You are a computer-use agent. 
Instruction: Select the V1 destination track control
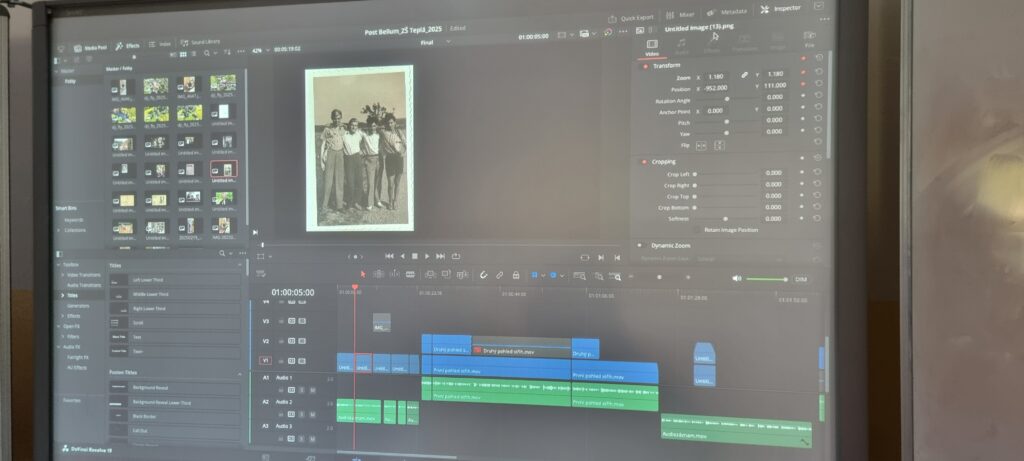click(x=265, y=360)
